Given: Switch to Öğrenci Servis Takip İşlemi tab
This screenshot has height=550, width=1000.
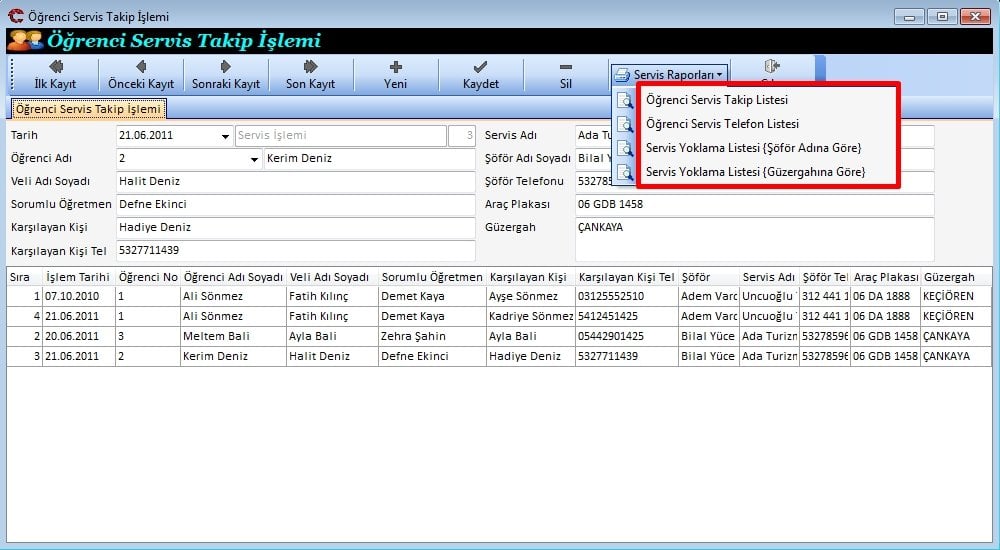Looking at the screenshot, I should click(89, 109).
